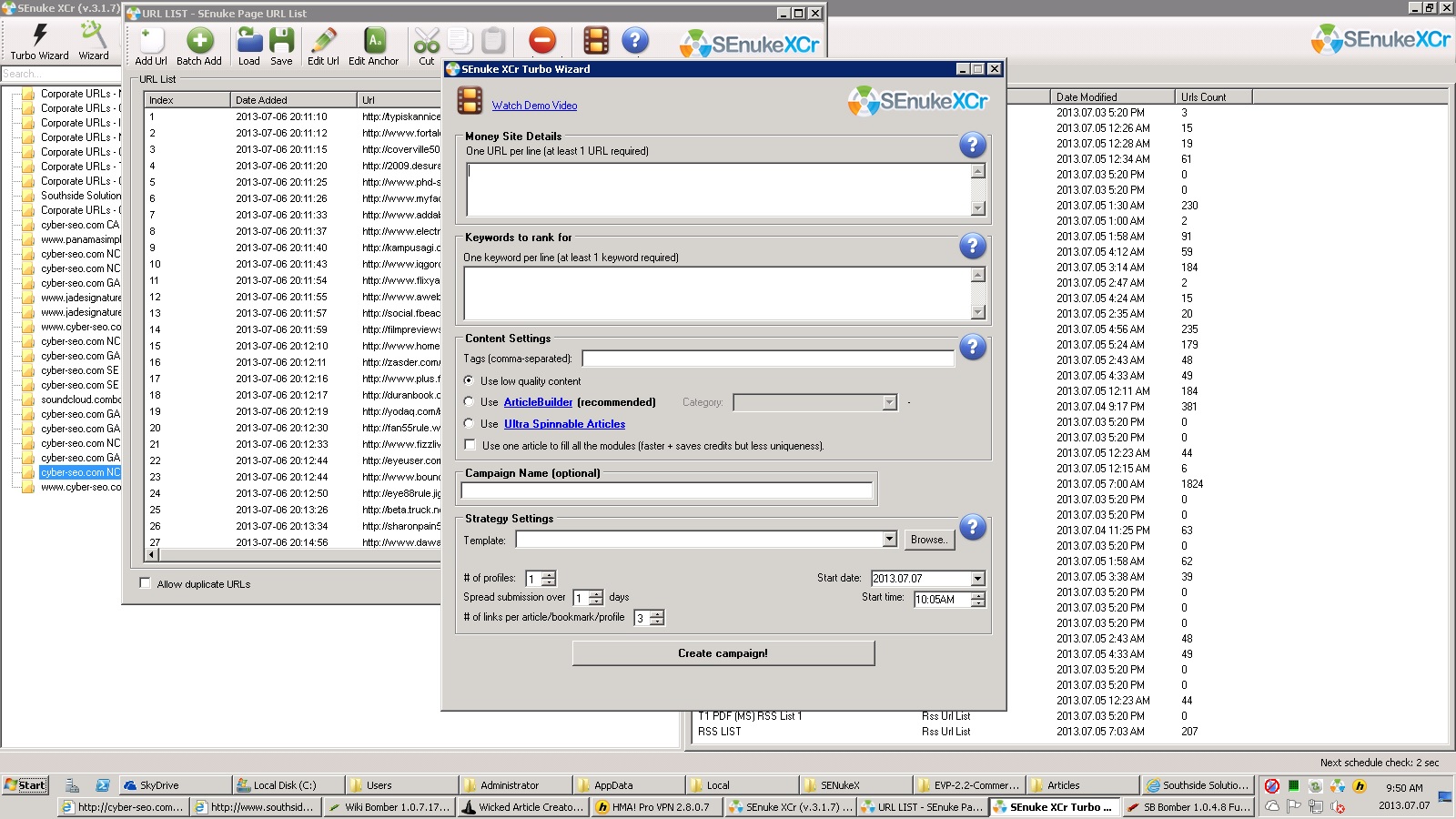Load a URL list with Load icon

[x=249, y=46]
